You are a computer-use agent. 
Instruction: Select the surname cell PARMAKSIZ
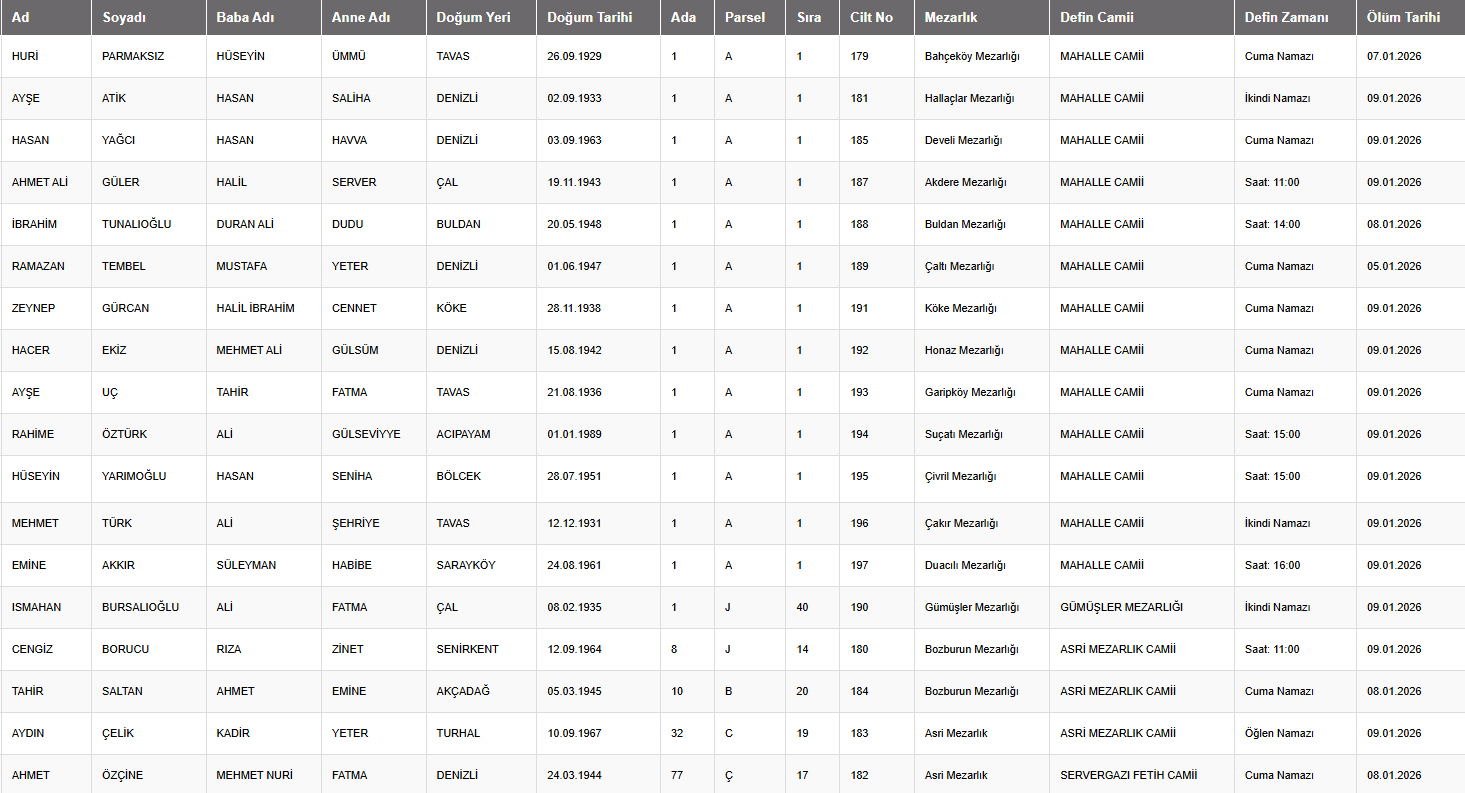pos(133,56)
